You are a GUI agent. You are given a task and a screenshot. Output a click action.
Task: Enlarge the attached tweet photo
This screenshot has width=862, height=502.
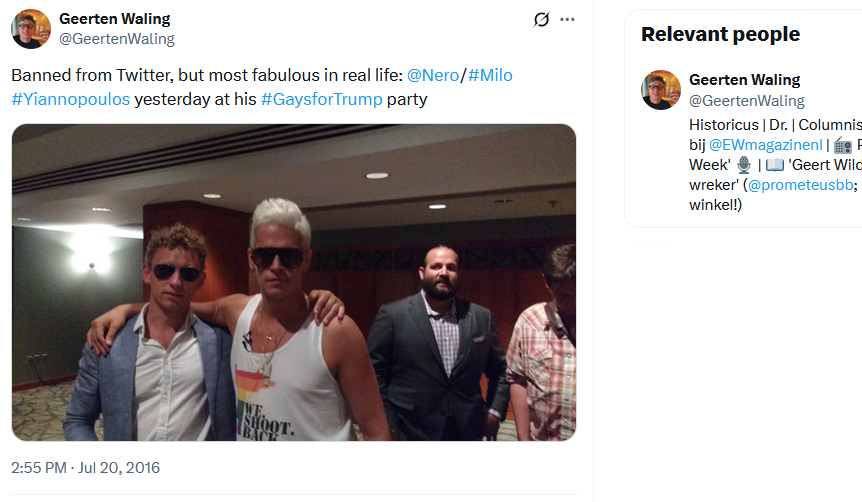click(x=294, y=282)
